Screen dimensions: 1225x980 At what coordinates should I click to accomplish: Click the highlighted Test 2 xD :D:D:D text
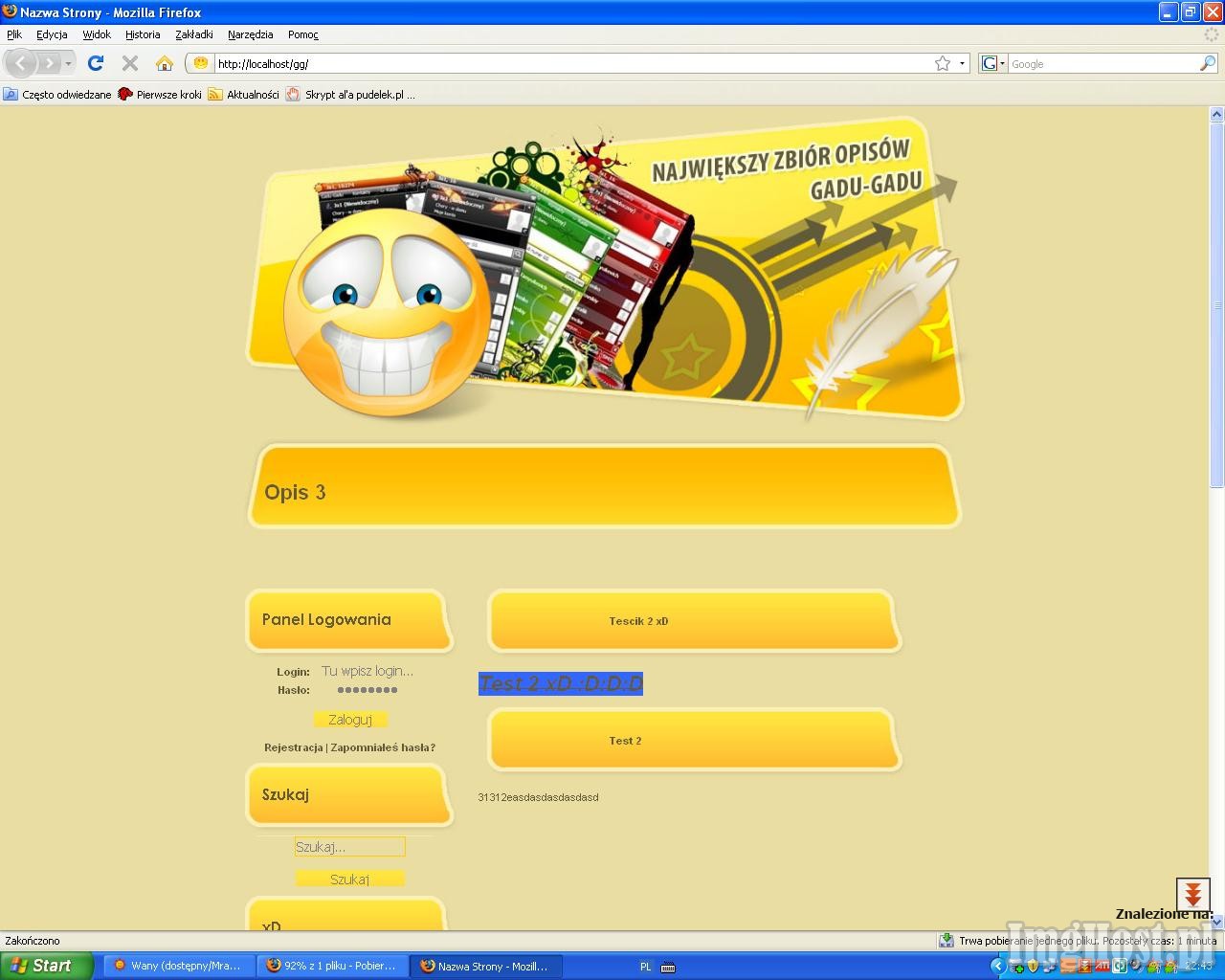tap(561, 683)
